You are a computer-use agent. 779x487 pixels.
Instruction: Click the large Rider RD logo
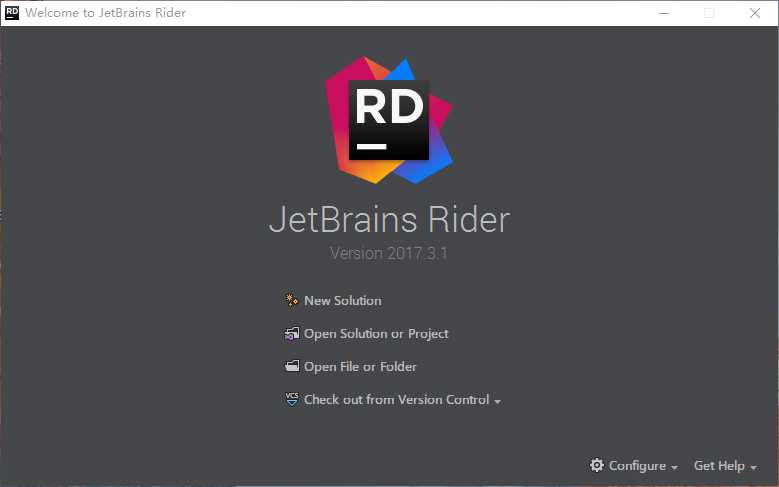389,120
